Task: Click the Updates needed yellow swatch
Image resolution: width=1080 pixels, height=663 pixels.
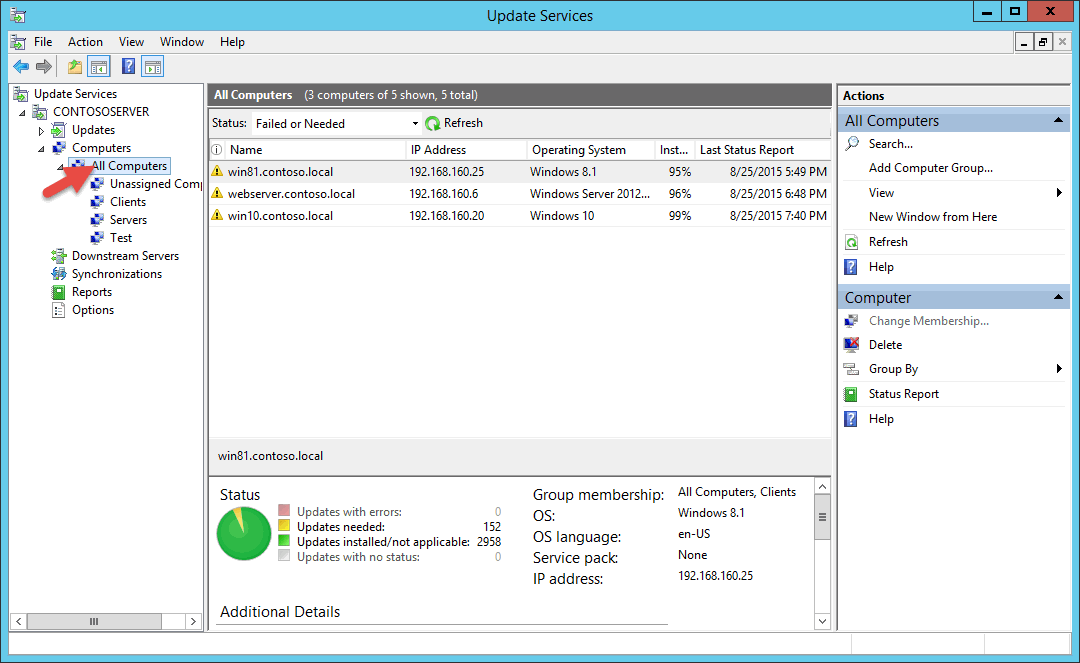Action: tap(284, 526)
